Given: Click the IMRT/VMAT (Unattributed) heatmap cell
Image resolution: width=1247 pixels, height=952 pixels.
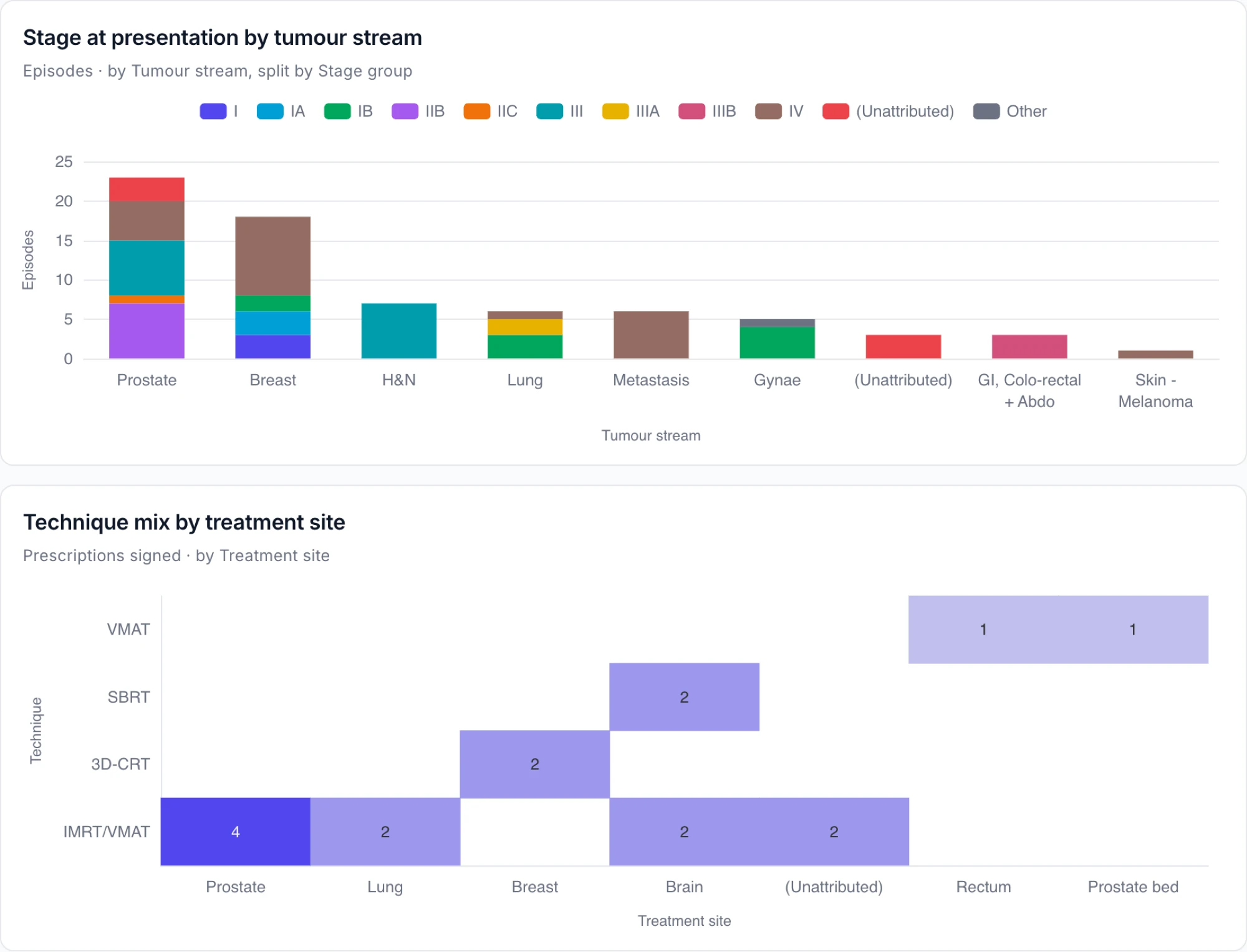Looking at the screenshot, I should pyautogui.click(x=834, y=832).
